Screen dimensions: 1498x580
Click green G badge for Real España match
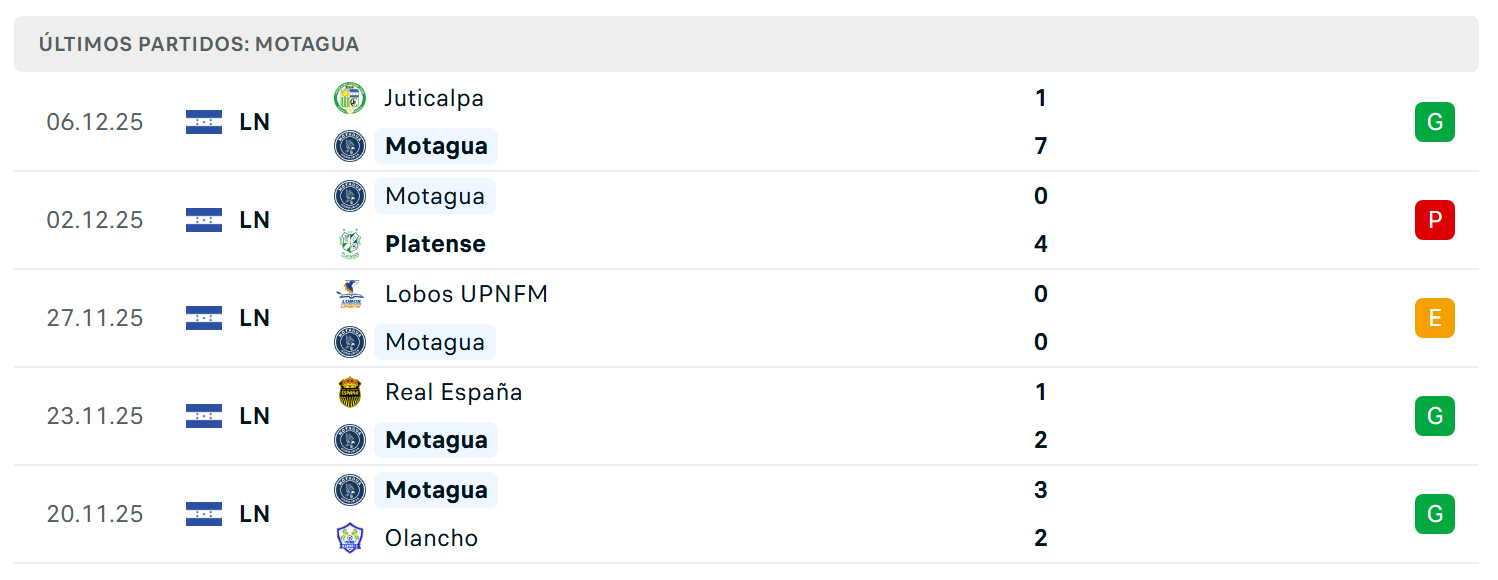pyautogui.click(x=1435, y=416)
